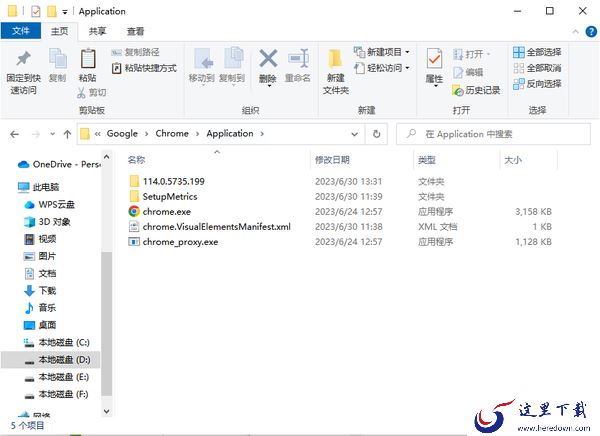Go back with the left arrow
This screenshot has height=436, width=600.
15,134
